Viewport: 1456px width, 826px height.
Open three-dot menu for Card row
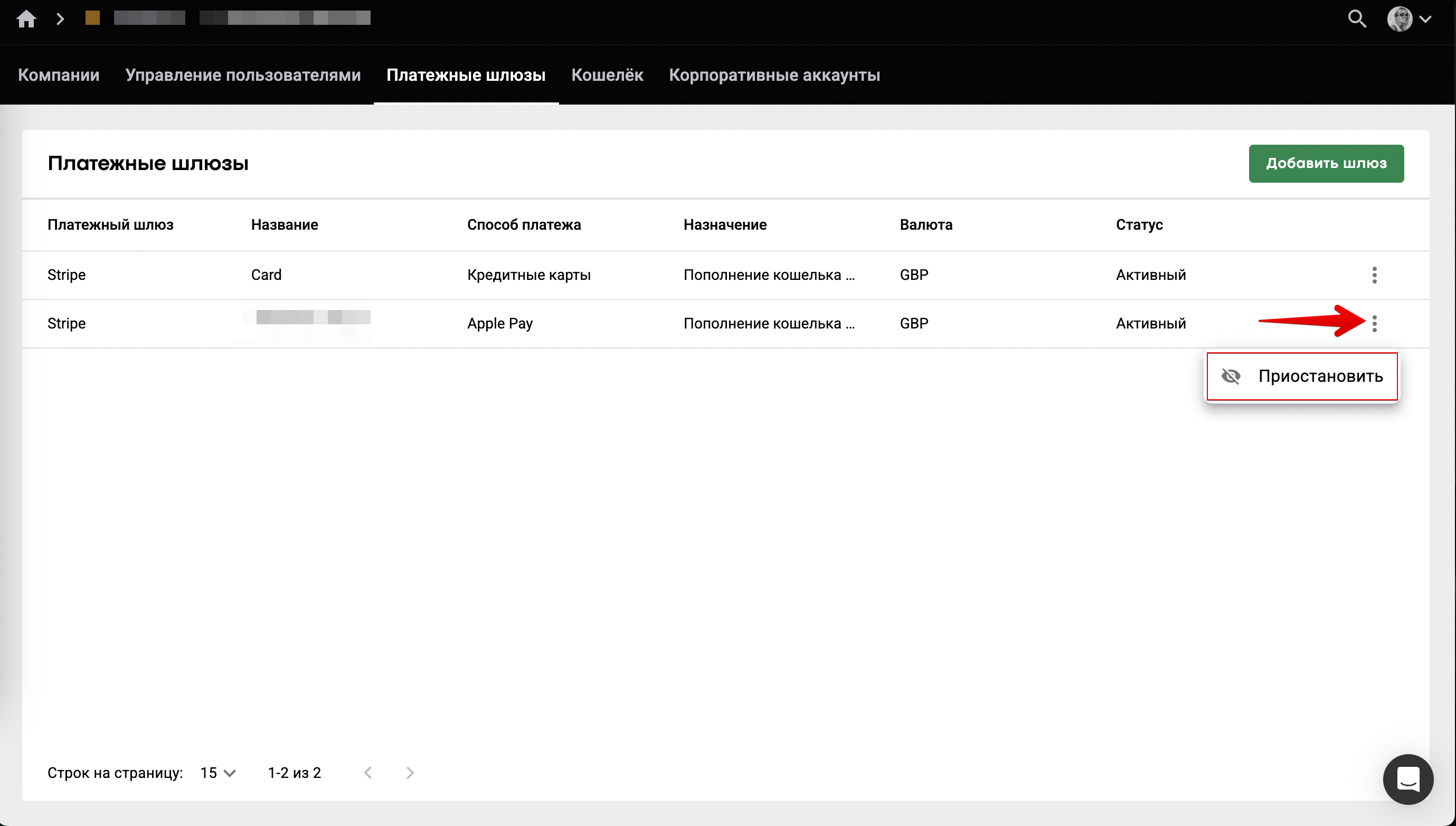1374,275
